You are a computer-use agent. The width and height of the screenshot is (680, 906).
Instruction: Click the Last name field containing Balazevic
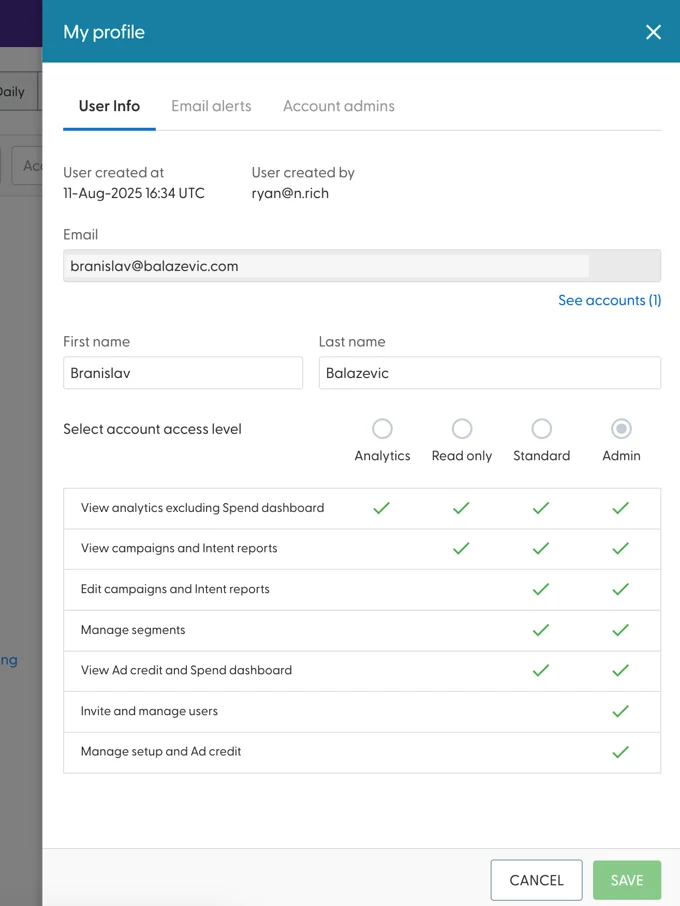coord(489,373)
